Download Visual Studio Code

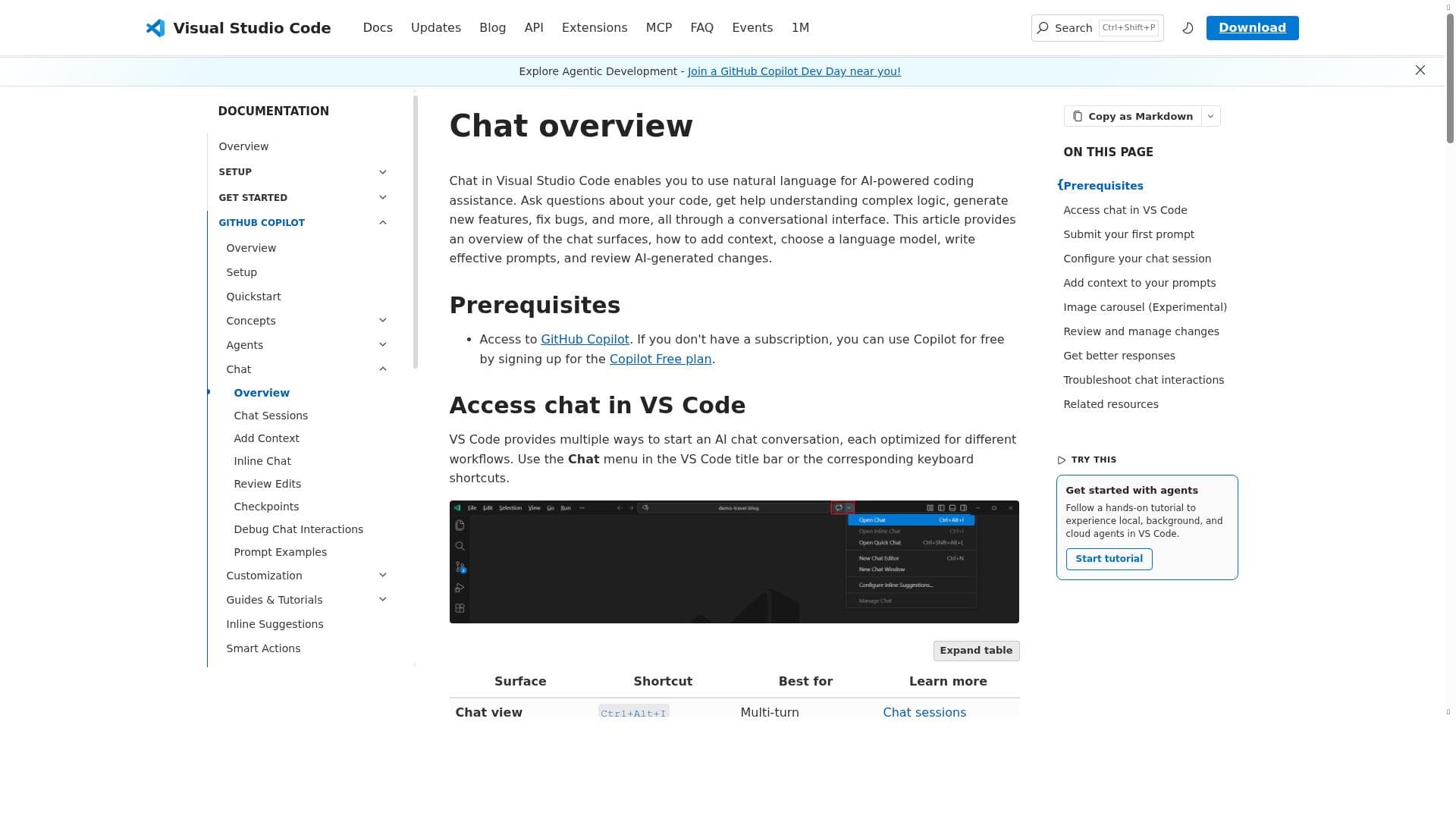click(x=1252, y=28)
